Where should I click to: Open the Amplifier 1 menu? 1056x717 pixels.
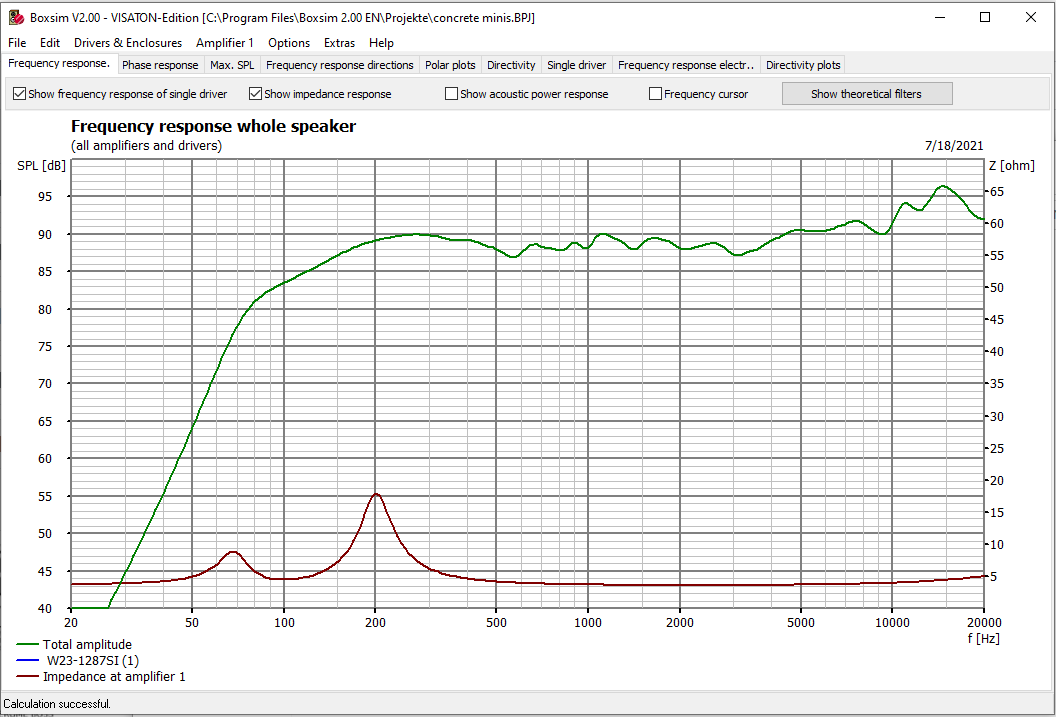pos(225,43)
